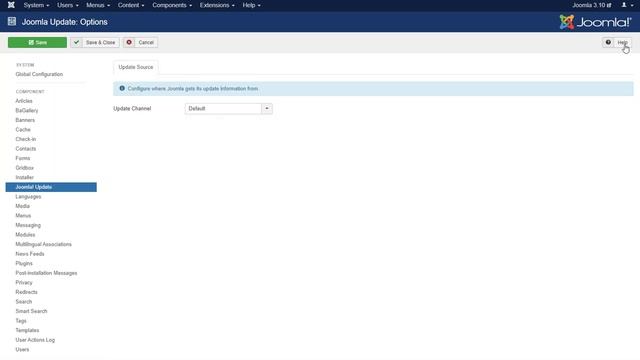Open the Users menu
The height and width of the screenshot is (360, 640).
[68, 5]
